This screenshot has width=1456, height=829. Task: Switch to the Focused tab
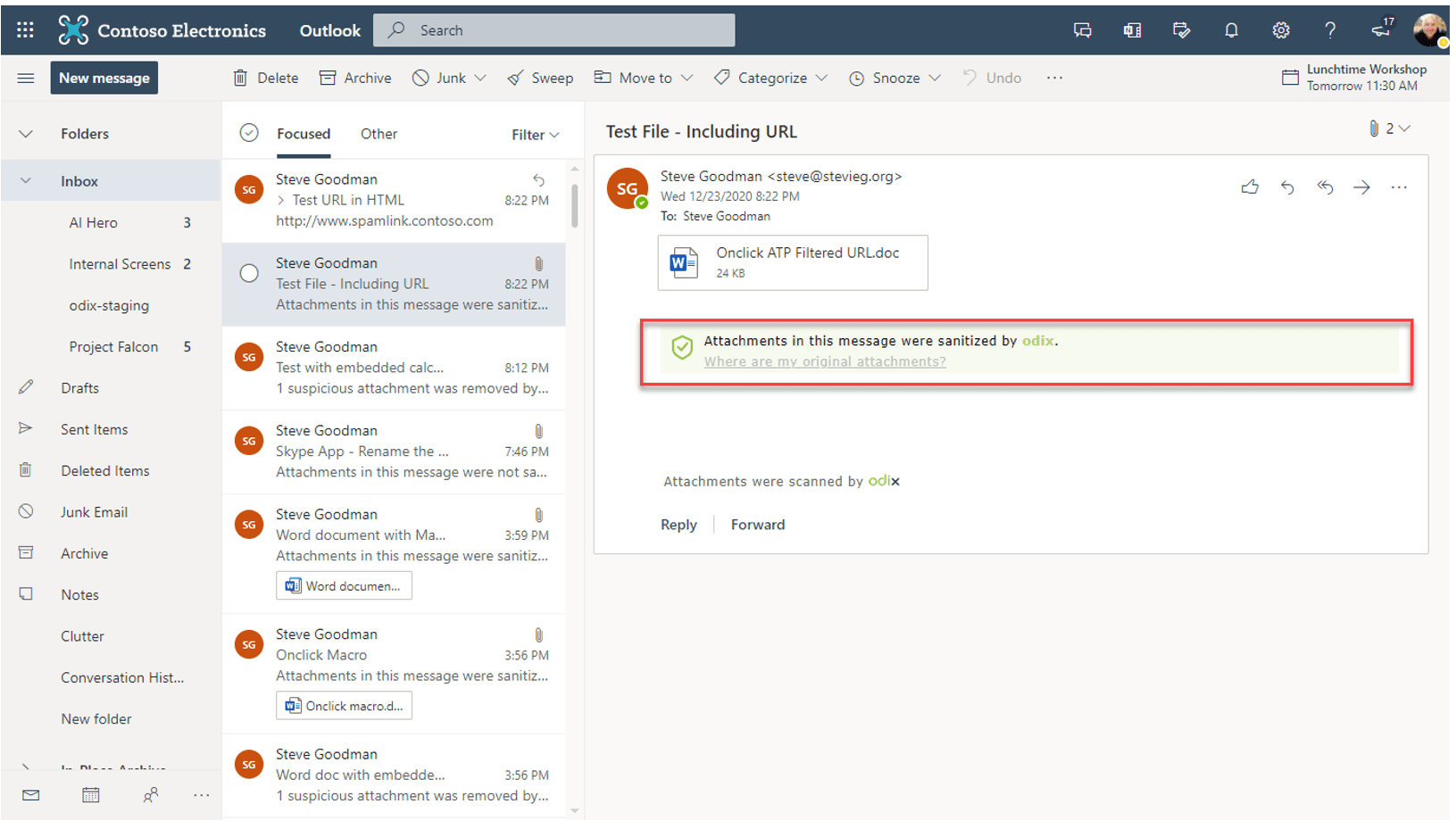click(304, 134)
